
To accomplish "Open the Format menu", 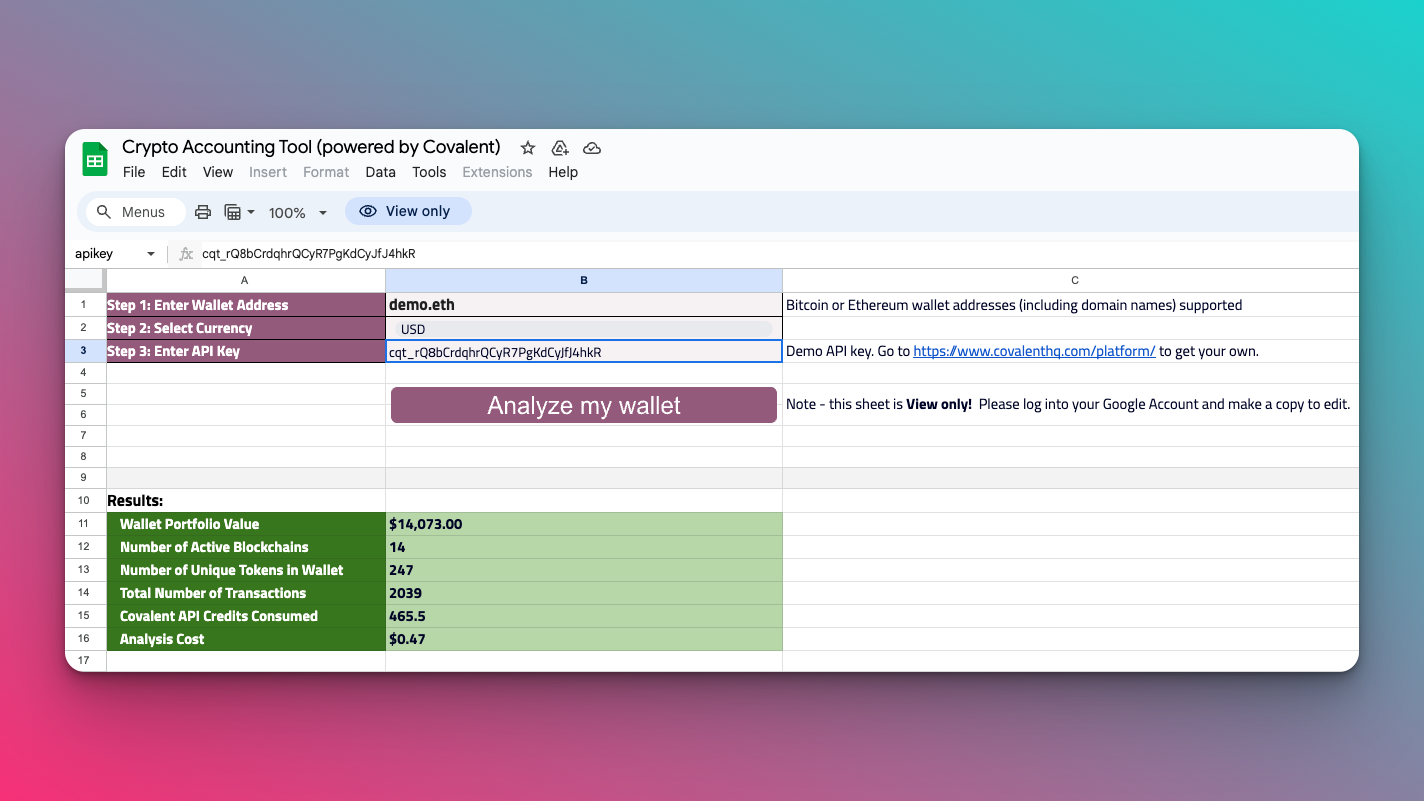I will (x=326, y=172).
